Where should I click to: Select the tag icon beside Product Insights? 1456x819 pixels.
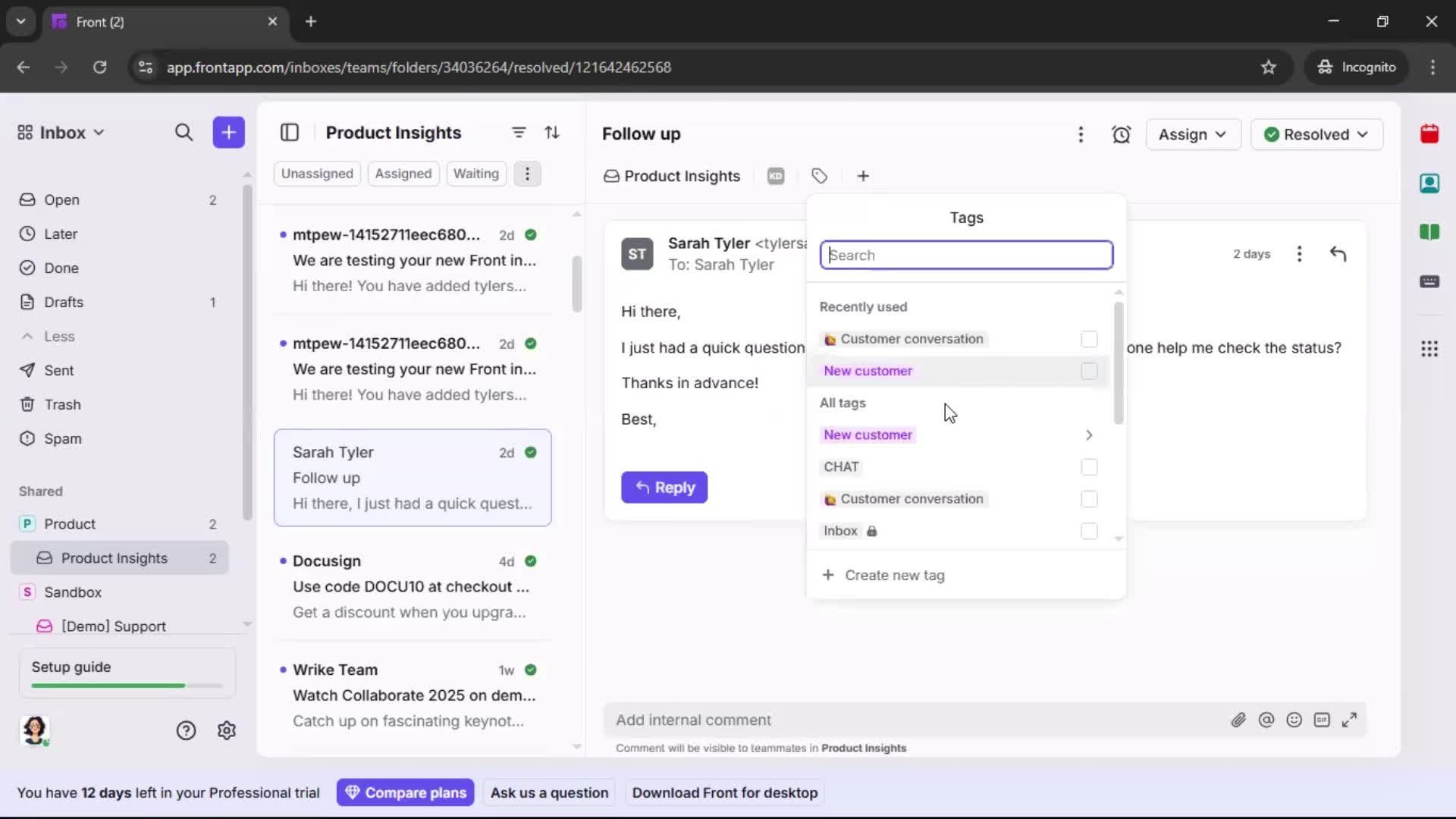point(820,175)
